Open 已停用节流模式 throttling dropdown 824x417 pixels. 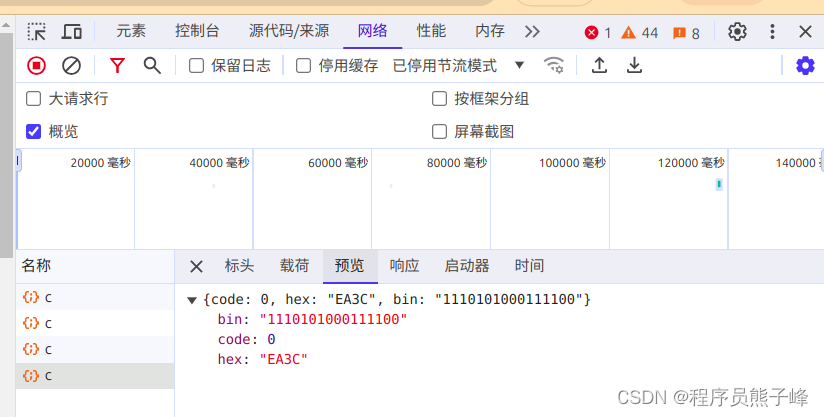coord(458,66)
